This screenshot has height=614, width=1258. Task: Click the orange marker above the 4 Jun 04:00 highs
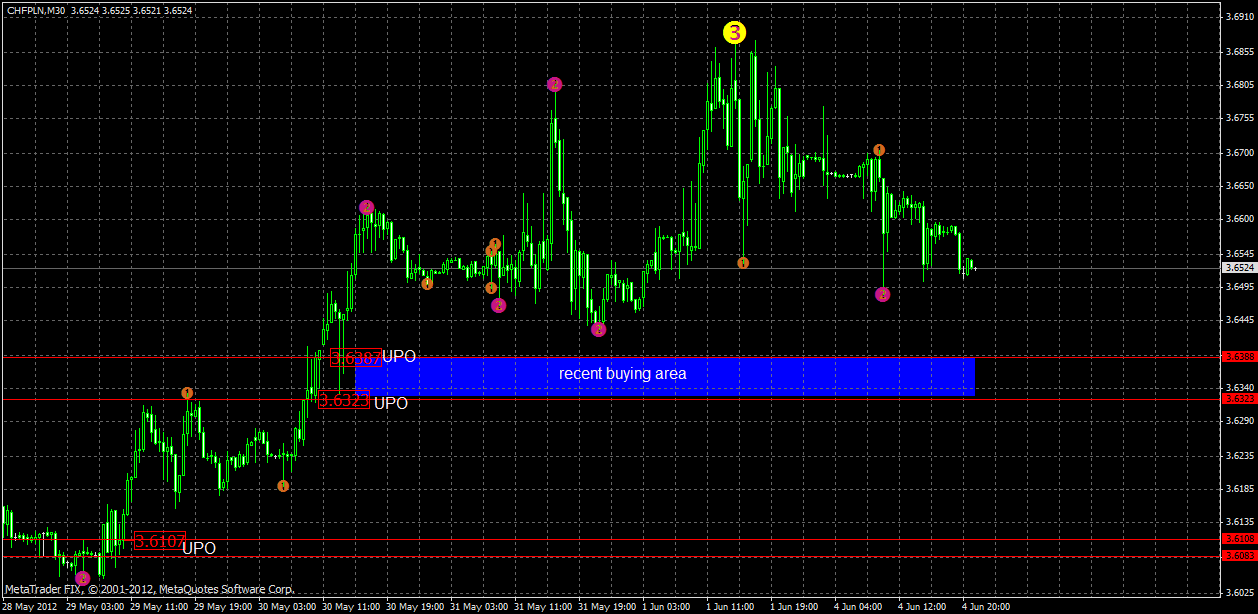tap(878, 150)
